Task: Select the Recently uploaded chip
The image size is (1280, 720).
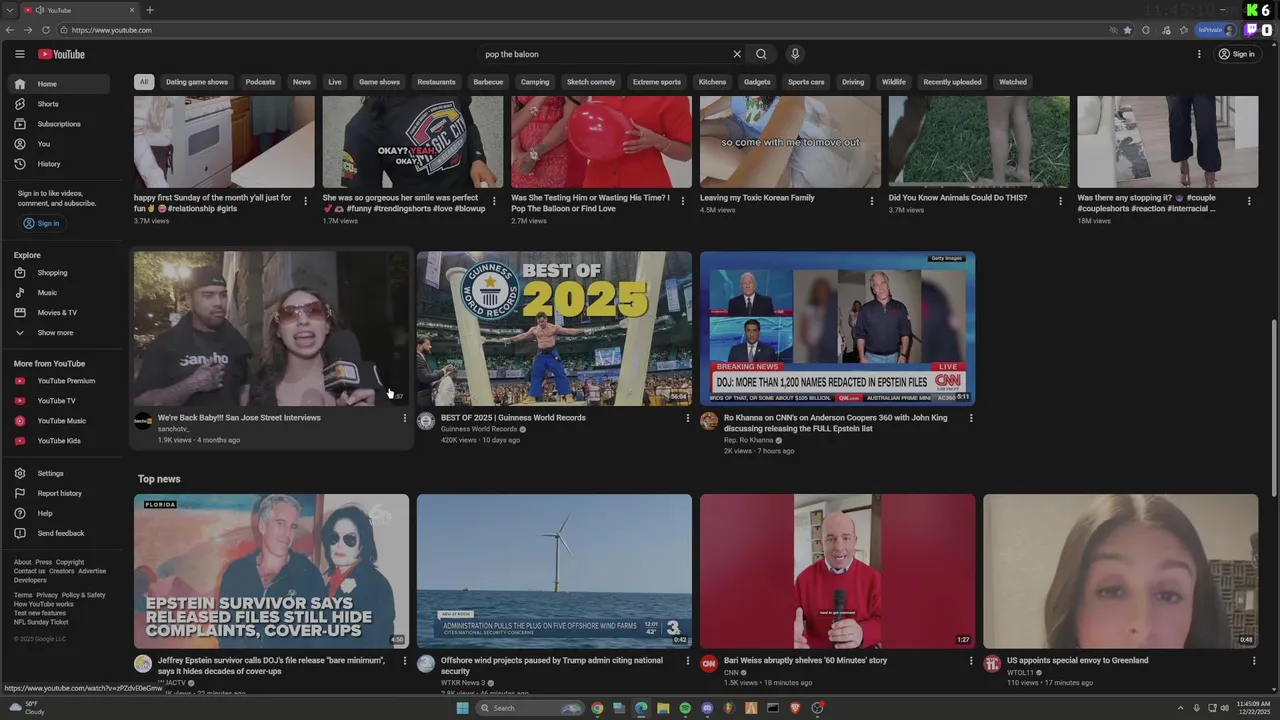Action: (x=952, y=82)
